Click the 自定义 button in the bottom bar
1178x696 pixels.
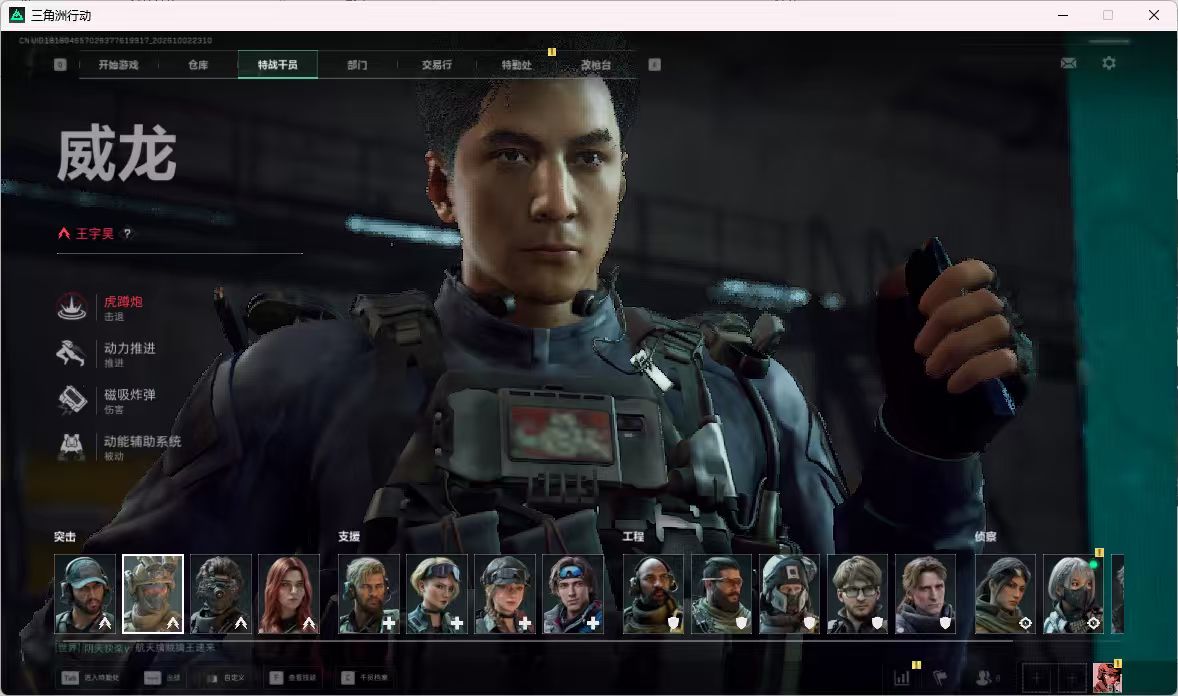pos(225,678)
